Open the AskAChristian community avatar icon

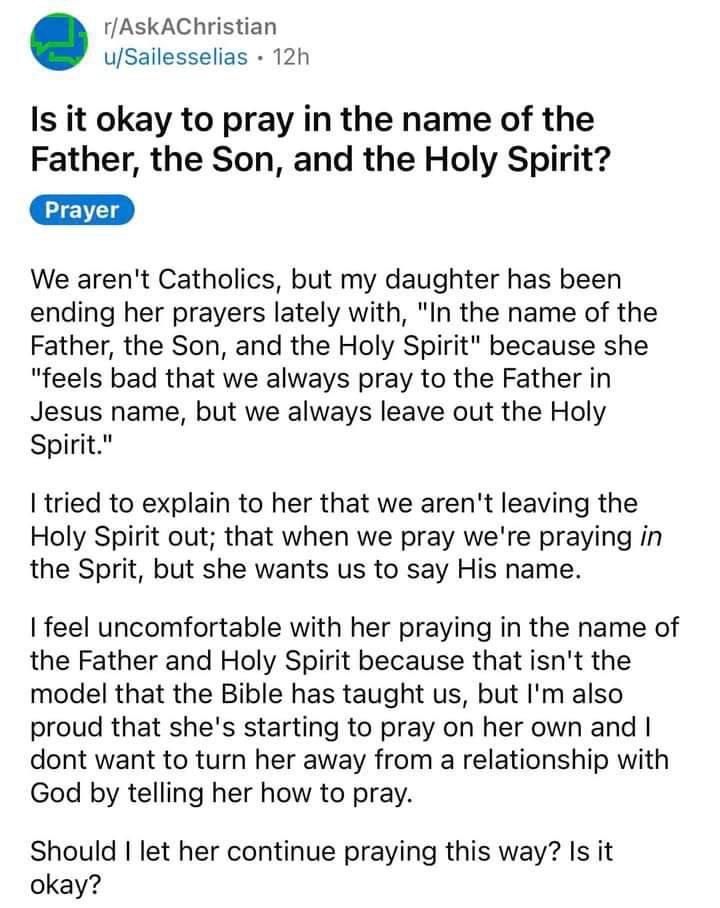(x=59, y=42)
